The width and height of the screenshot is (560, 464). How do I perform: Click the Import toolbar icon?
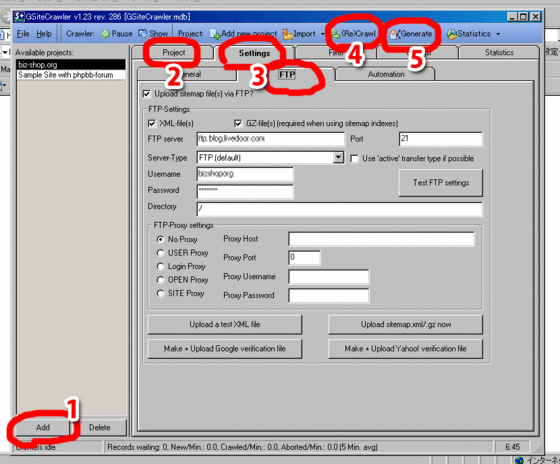click(288, 34)
